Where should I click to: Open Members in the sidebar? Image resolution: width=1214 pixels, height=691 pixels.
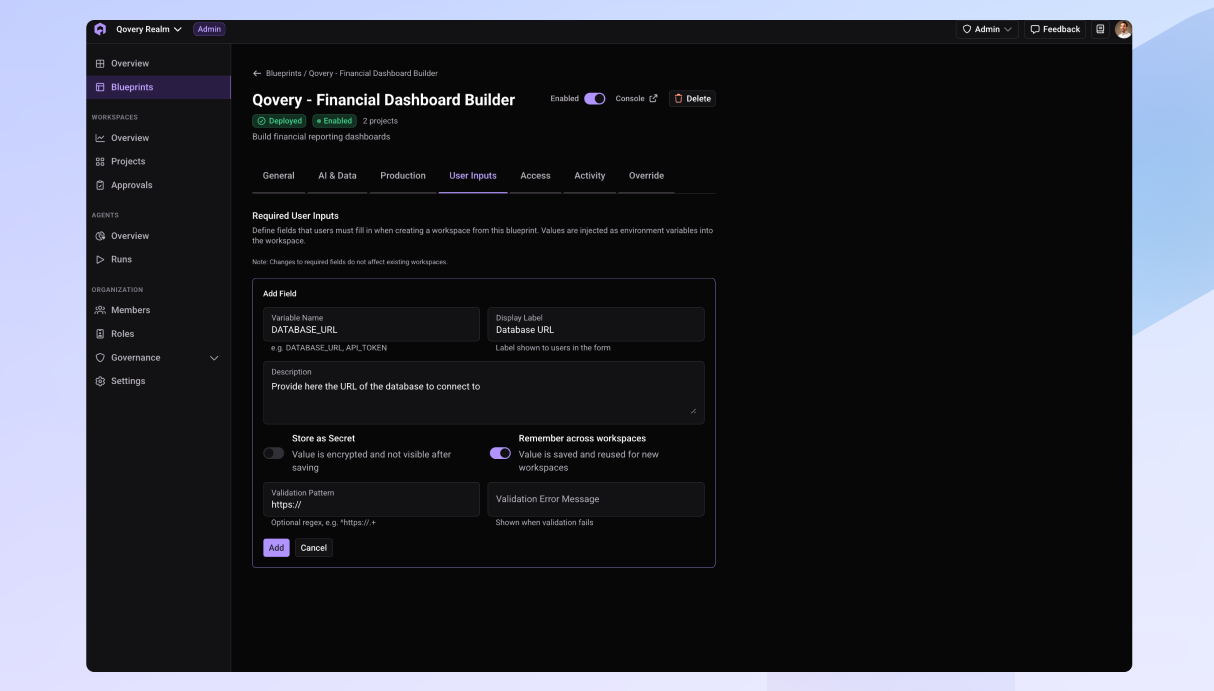158,310
